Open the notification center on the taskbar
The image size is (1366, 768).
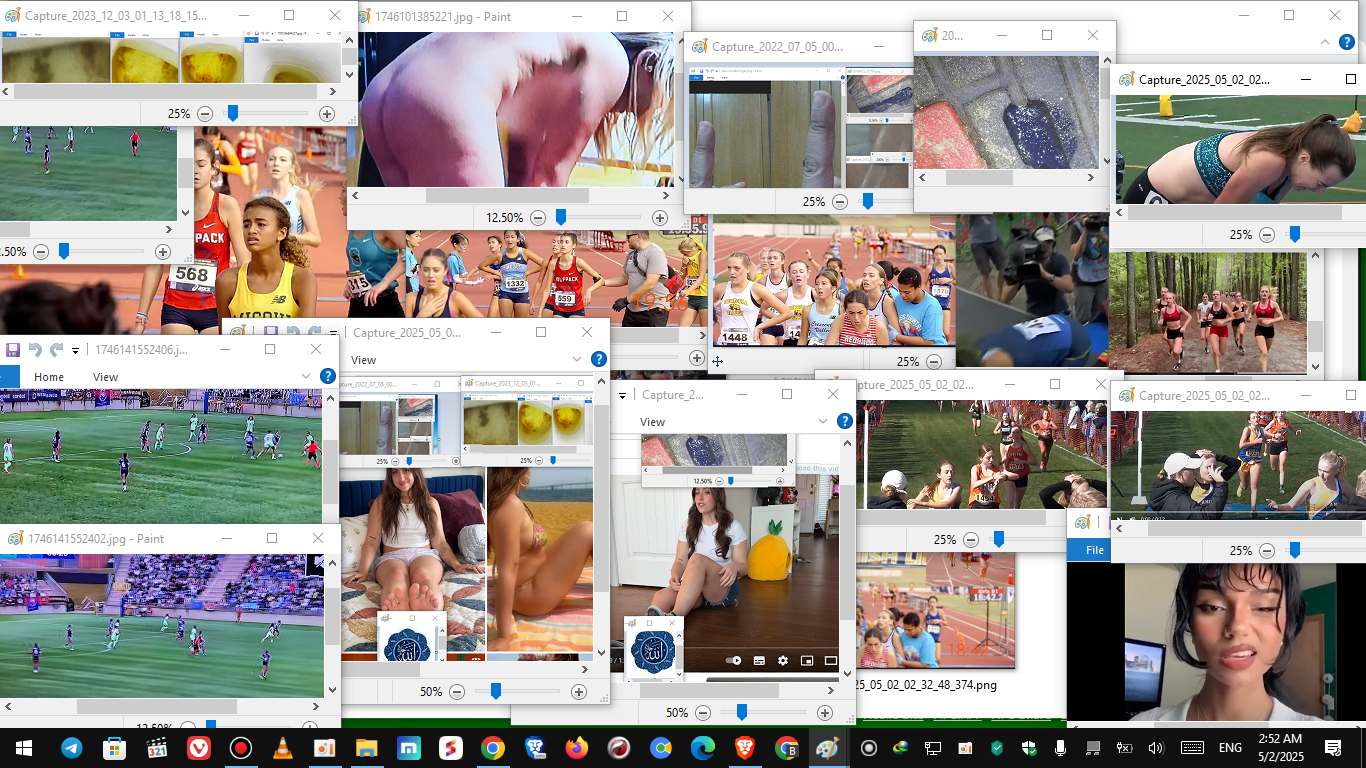pos(1332,748)
